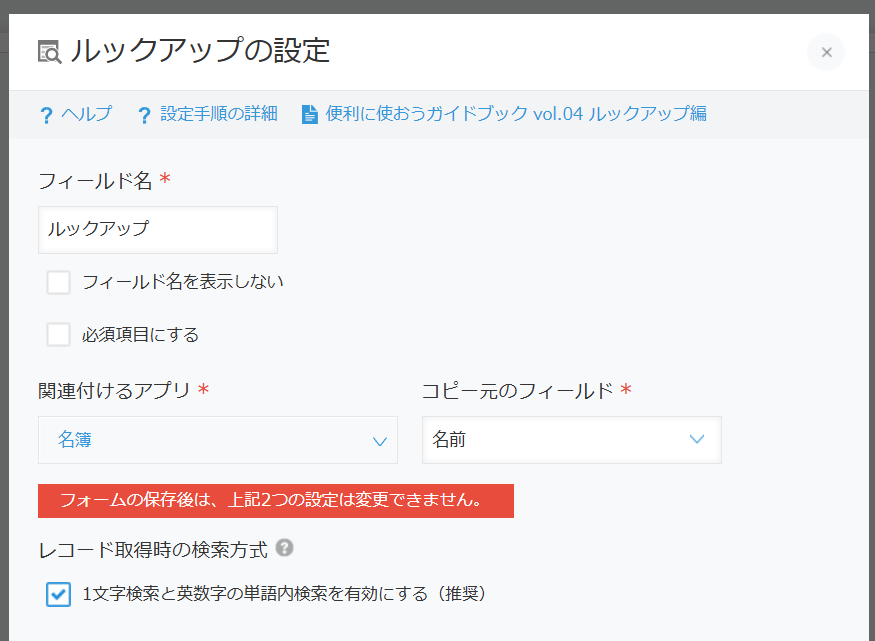Check the 必須項目にする checkbox

point(59,335)
